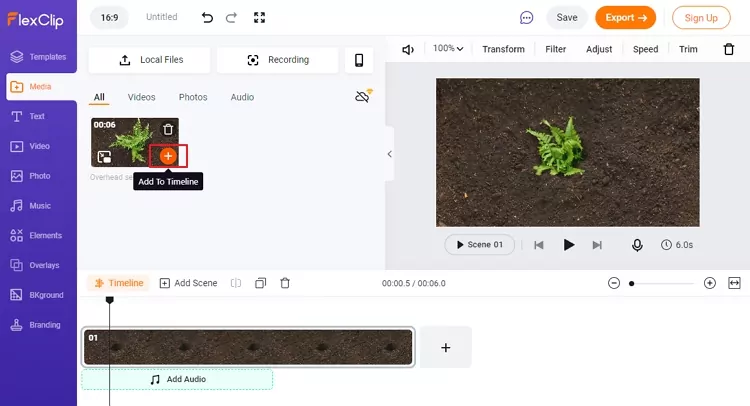Play the video preview

568,245
